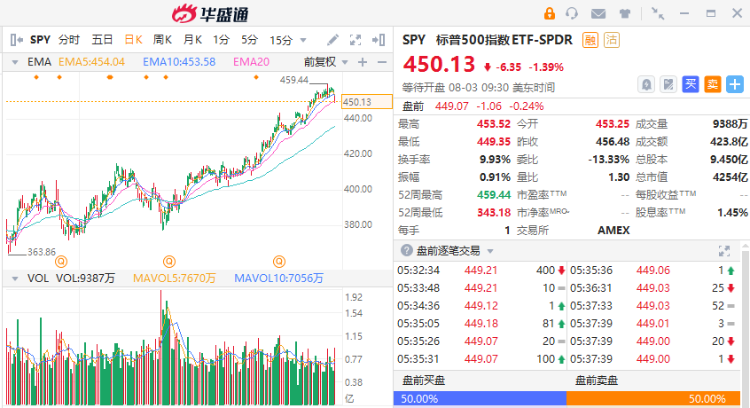Viewport: 750px width, 408px height.
Task: Collapse right panel arrow icon
Action: [379, 40]
